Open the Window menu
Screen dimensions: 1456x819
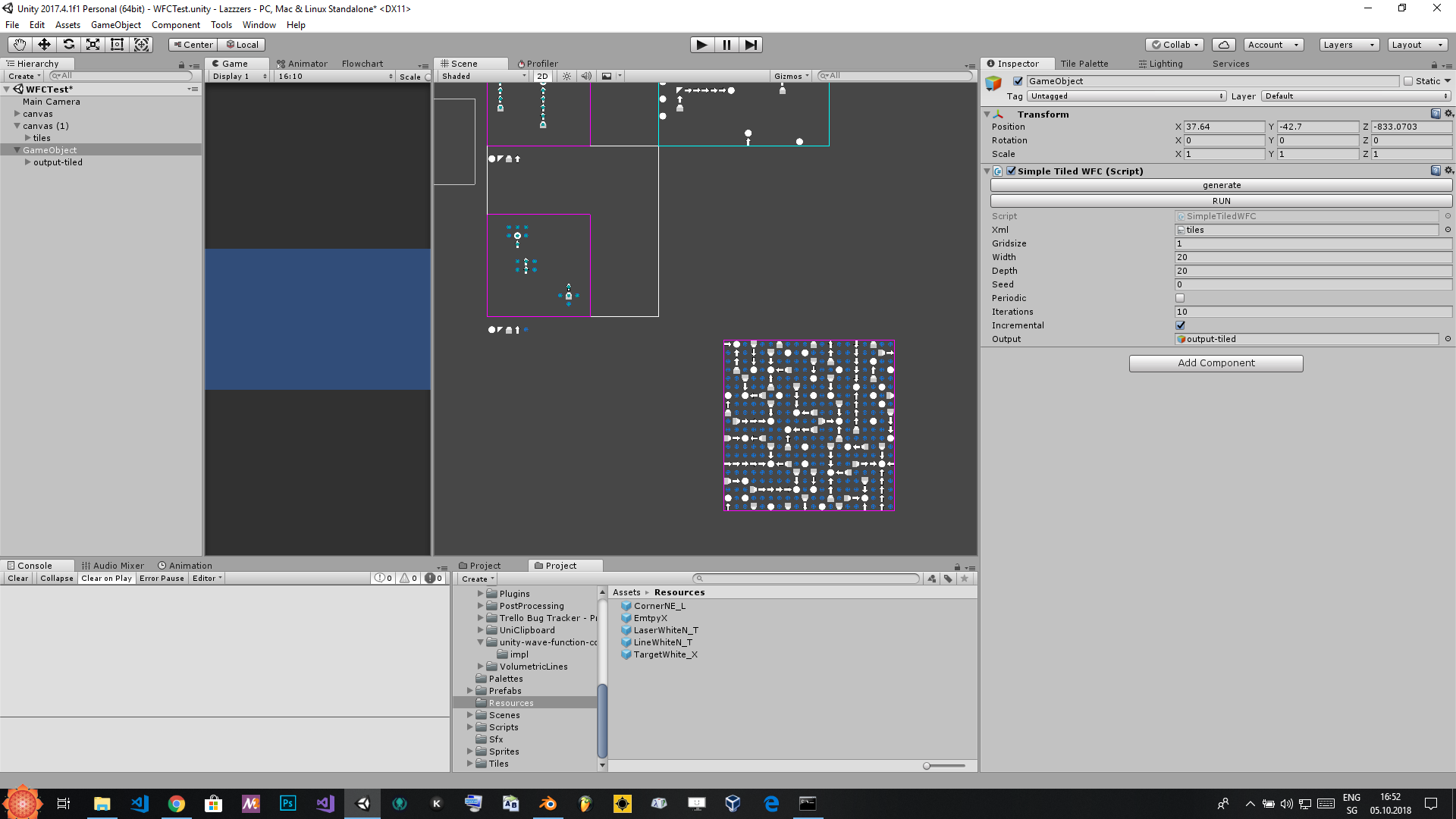[259, 25]
